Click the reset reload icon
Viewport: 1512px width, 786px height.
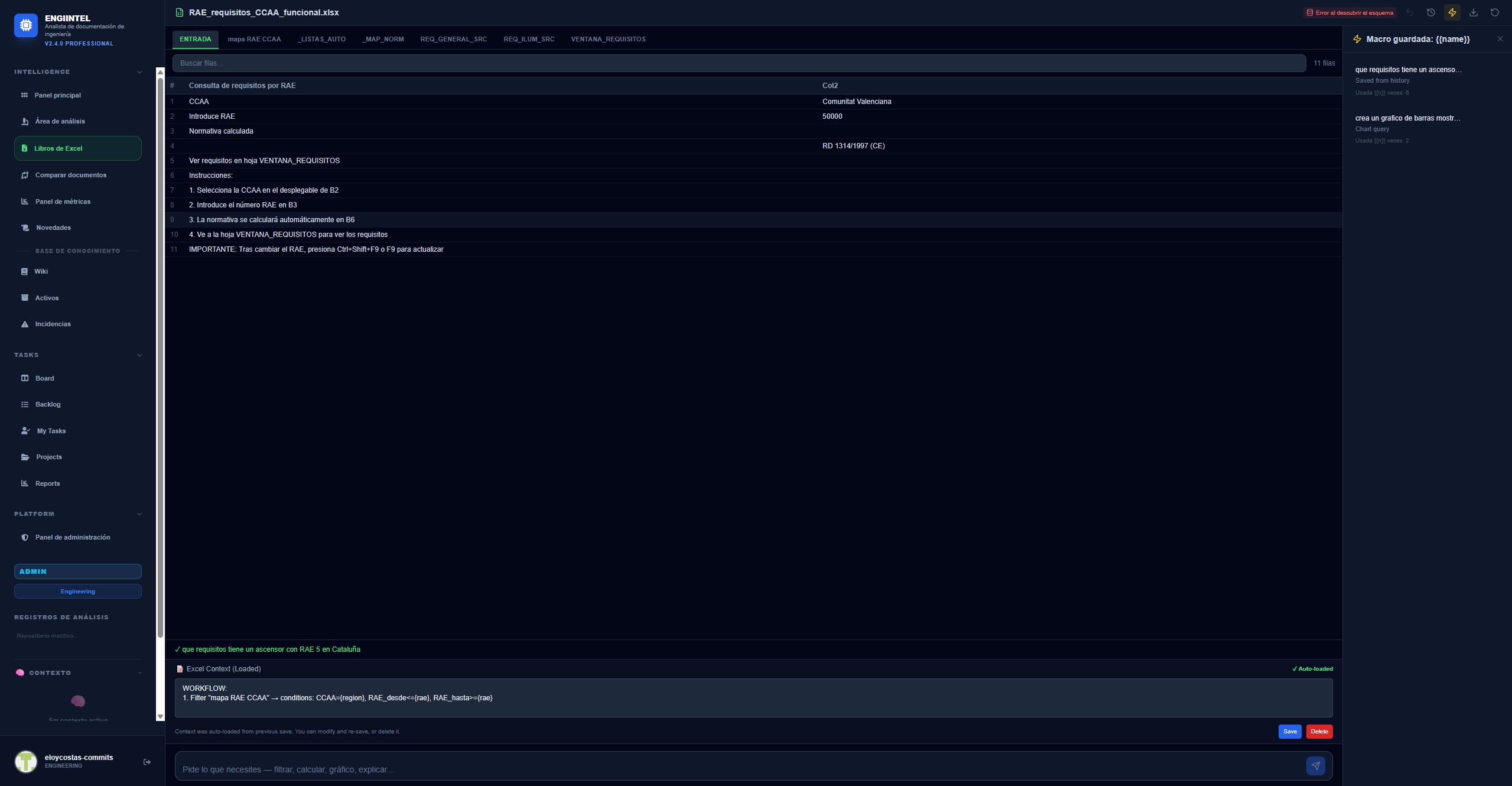(1495, 12)
